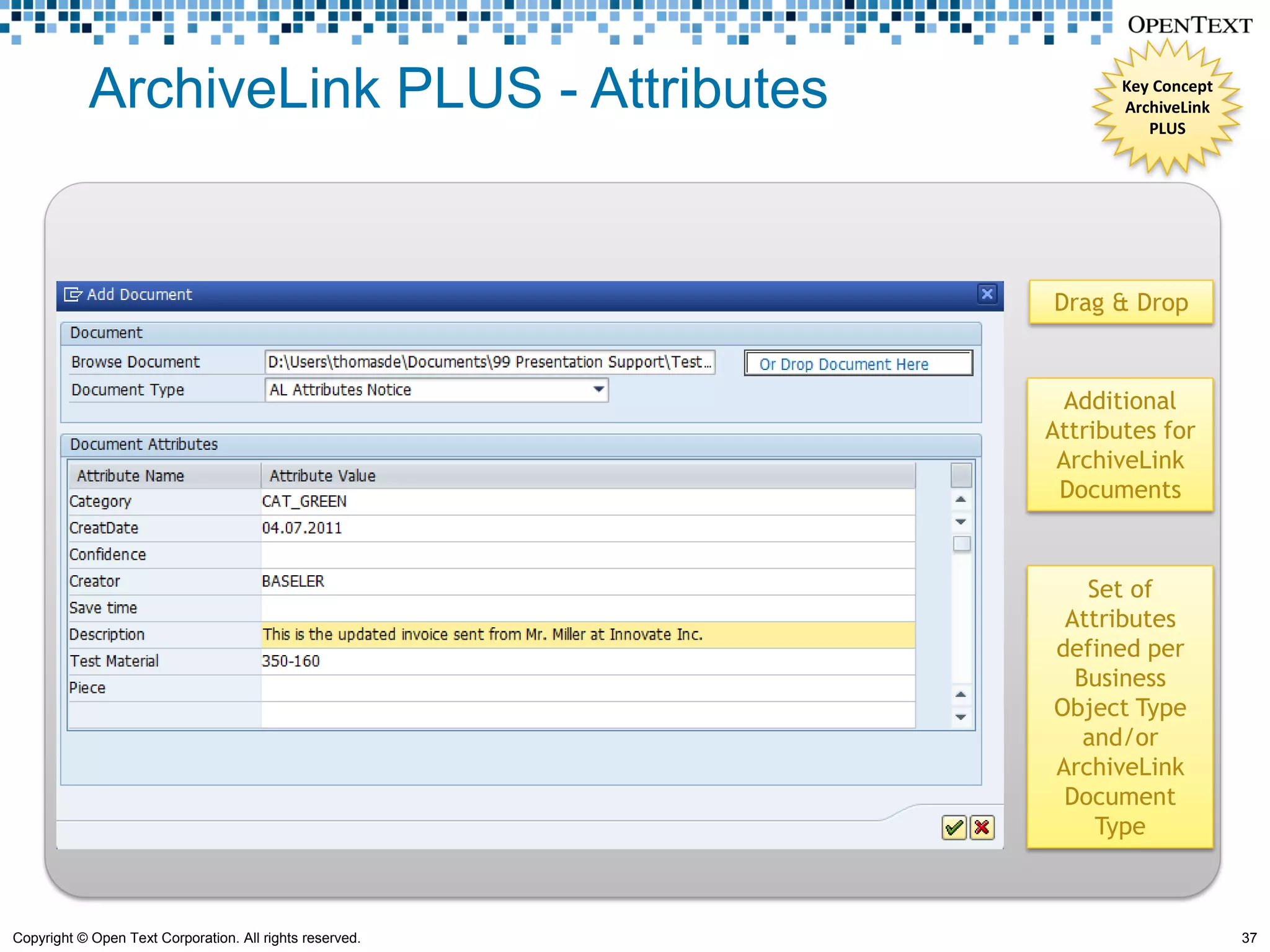The image size is (1270, 952).
Task: Select the Test Material value 350-160
Action: pyautogui.click(x=587, y=661)
